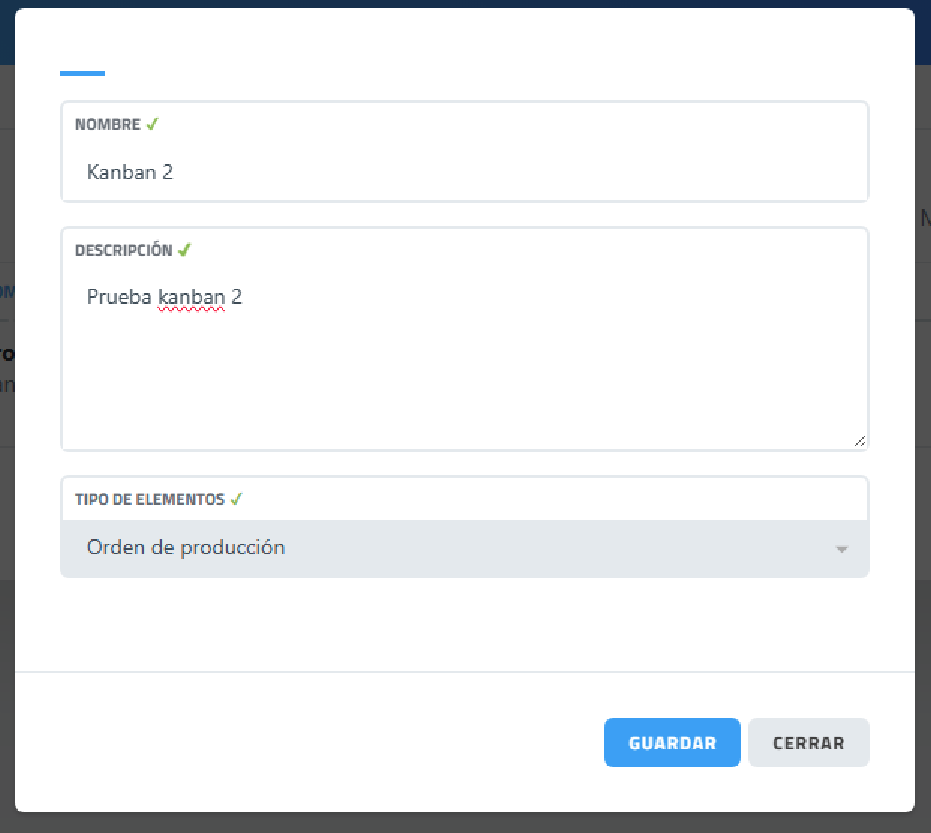Click the blank footer area left of GUARDAR
Screen dimensions: 931x833
[x=300, y=743]
